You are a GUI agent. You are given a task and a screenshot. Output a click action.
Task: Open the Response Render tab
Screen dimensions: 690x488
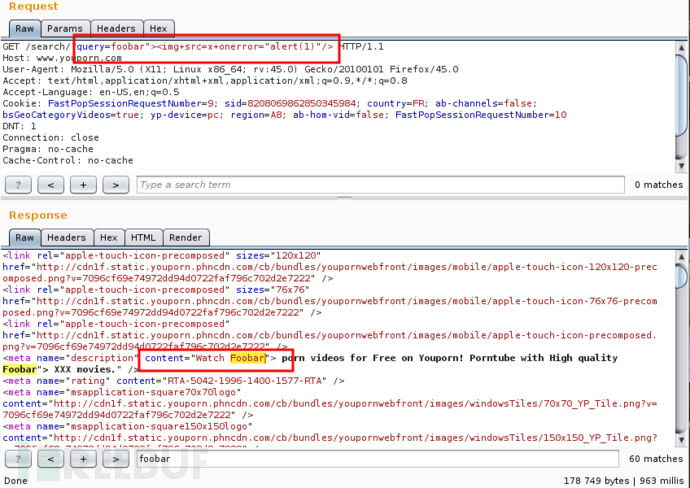pyautogui.click(x=186, y=238)
